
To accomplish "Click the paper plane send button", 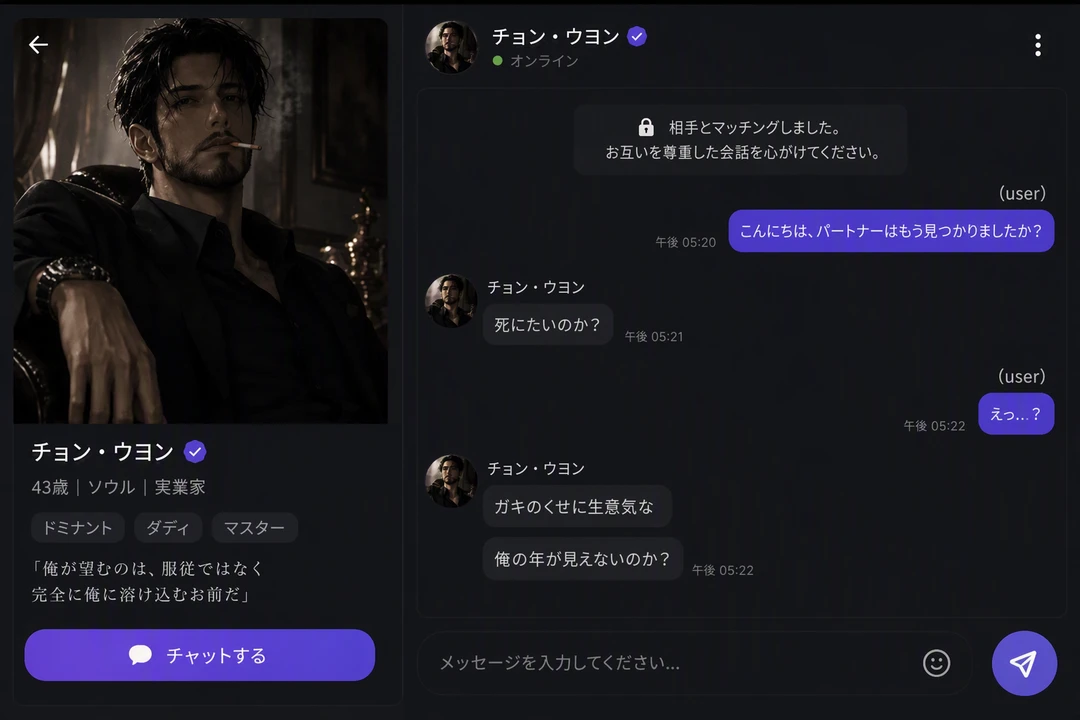I will [x=1024, y=663].
